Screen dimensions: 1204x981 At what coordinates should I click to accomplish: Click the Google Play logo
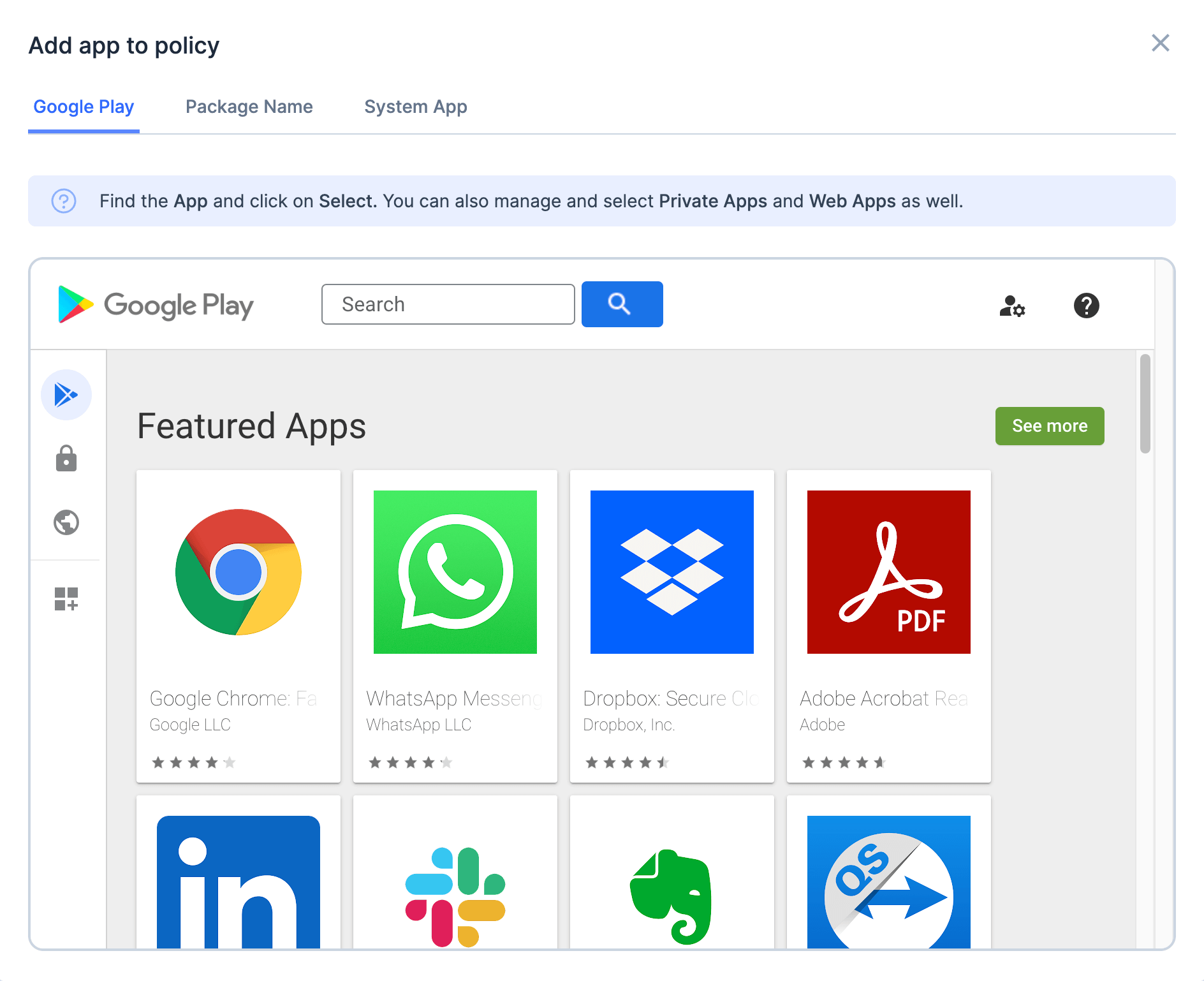pos(156,305)
